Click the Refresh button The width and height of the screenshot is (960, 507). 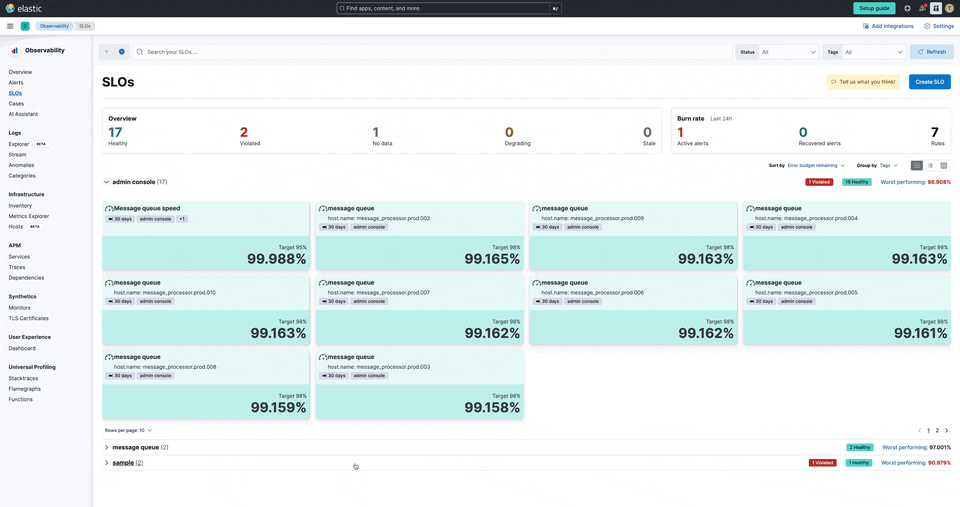pyautogui.click(x=931, y=51)
